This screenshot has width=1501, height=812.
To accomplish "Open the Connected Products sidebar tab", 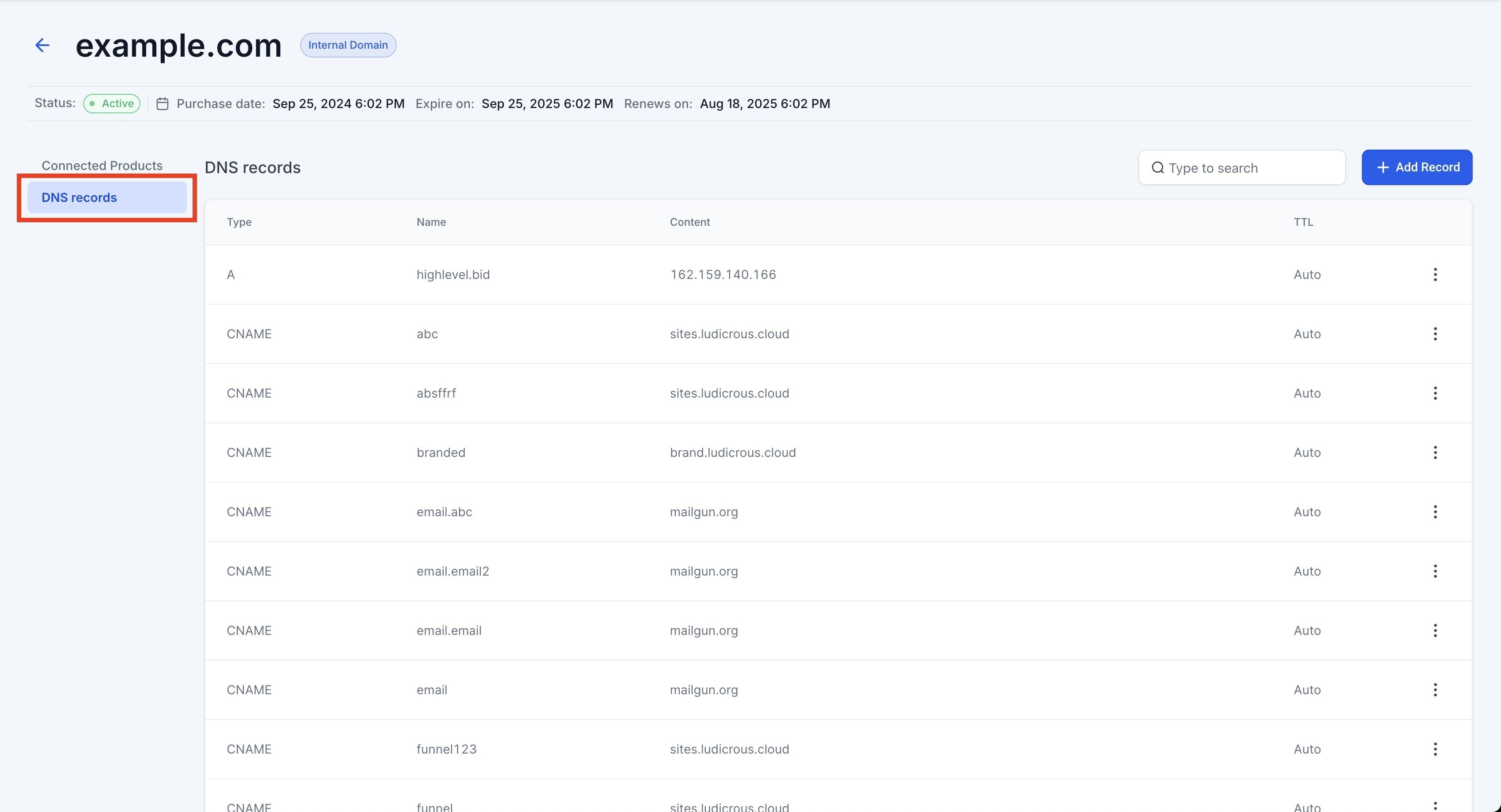I will (102, 166).
